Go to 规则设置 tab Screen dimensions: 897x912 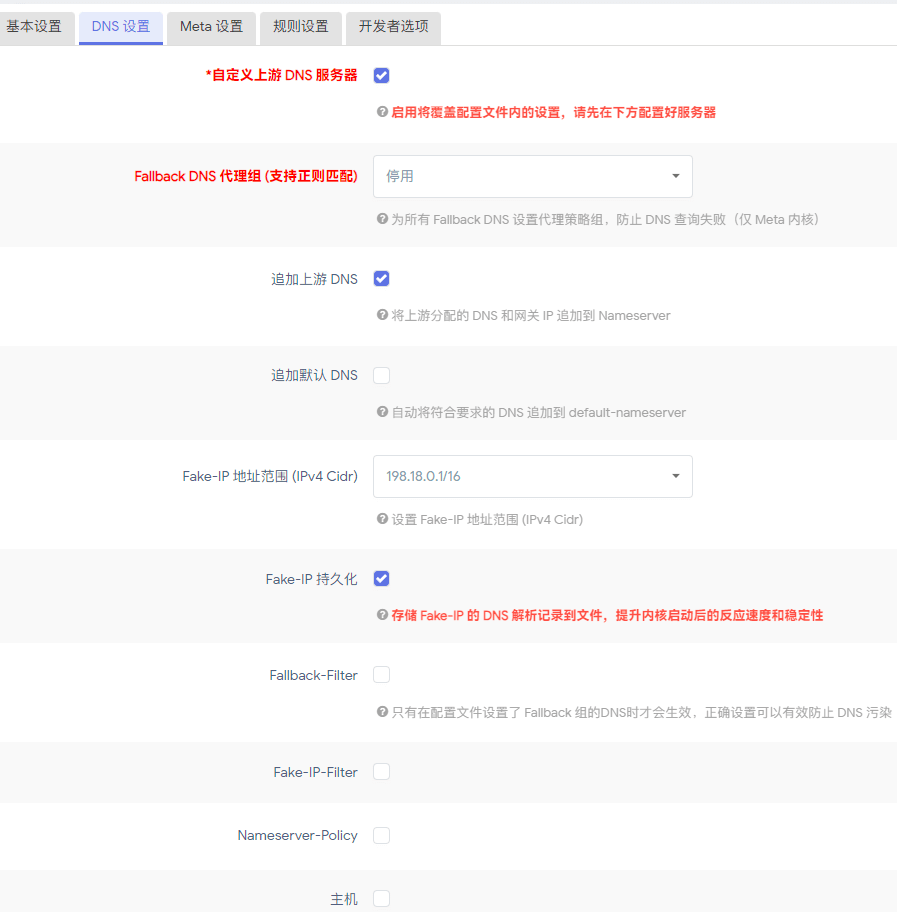[300, 27]
